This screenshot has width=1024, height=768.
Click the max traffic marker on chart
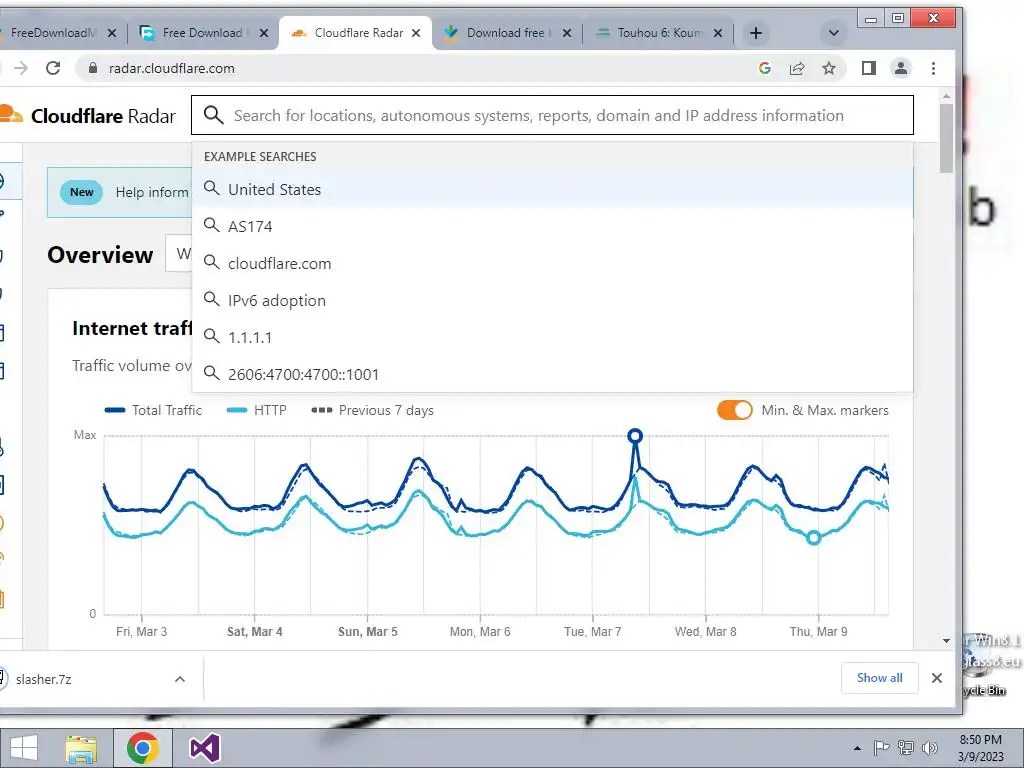point(635,436)
